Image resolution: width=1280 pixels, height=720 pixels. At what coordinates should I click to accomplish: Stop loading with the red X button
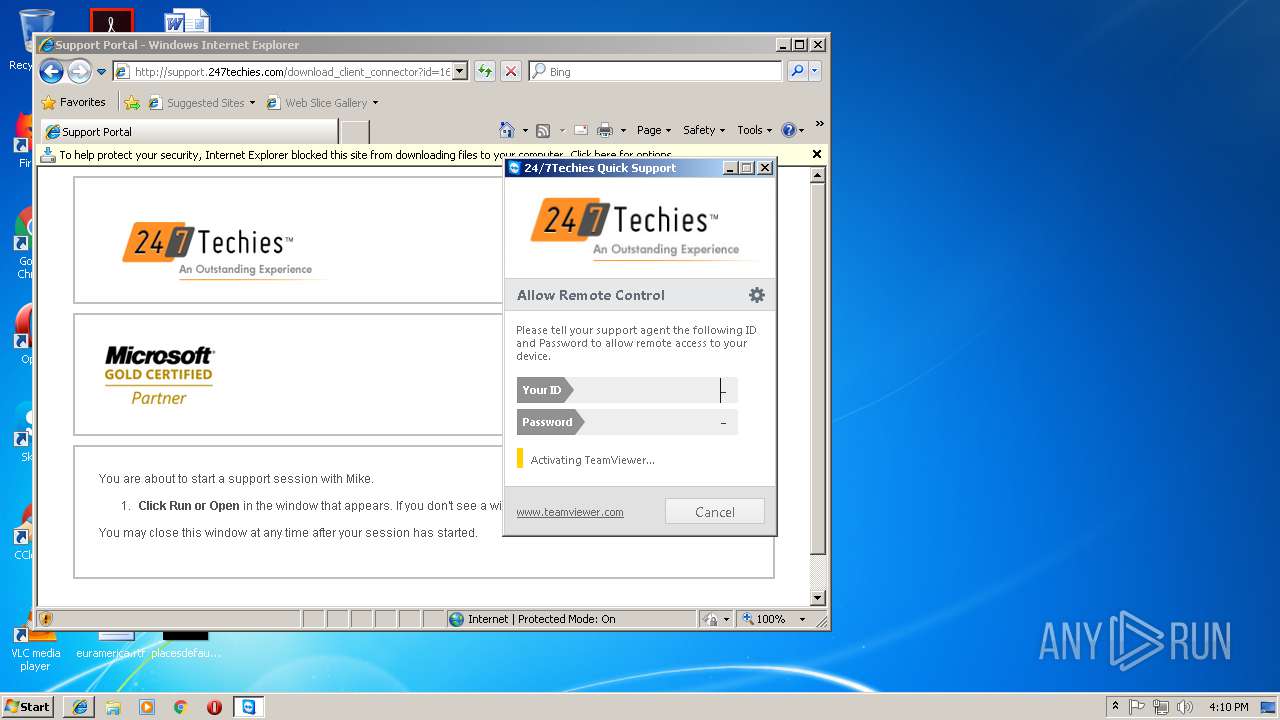(511, 71)
